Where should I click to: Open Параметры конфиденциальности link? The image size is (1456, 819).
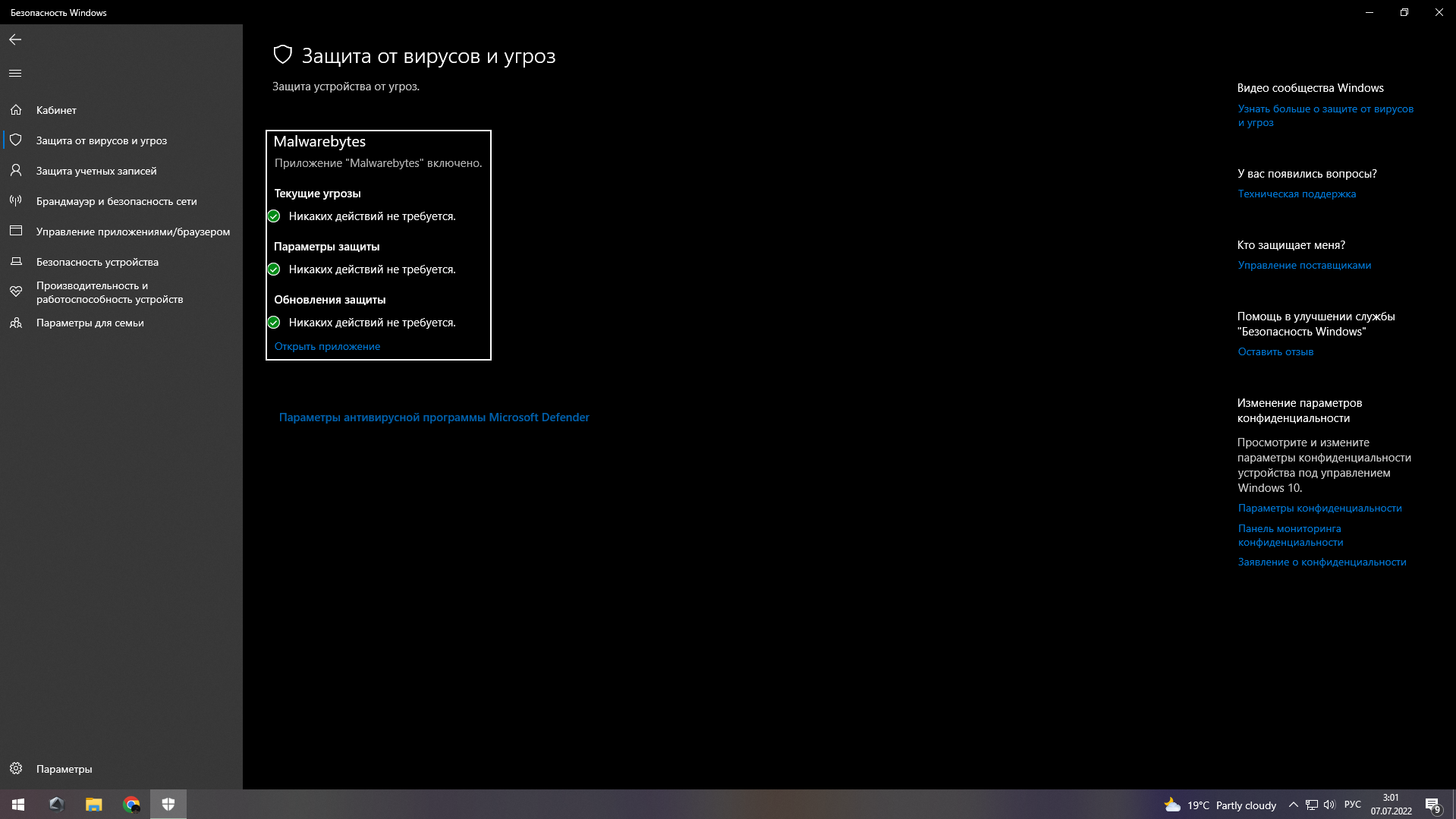tap(1319, 508)
